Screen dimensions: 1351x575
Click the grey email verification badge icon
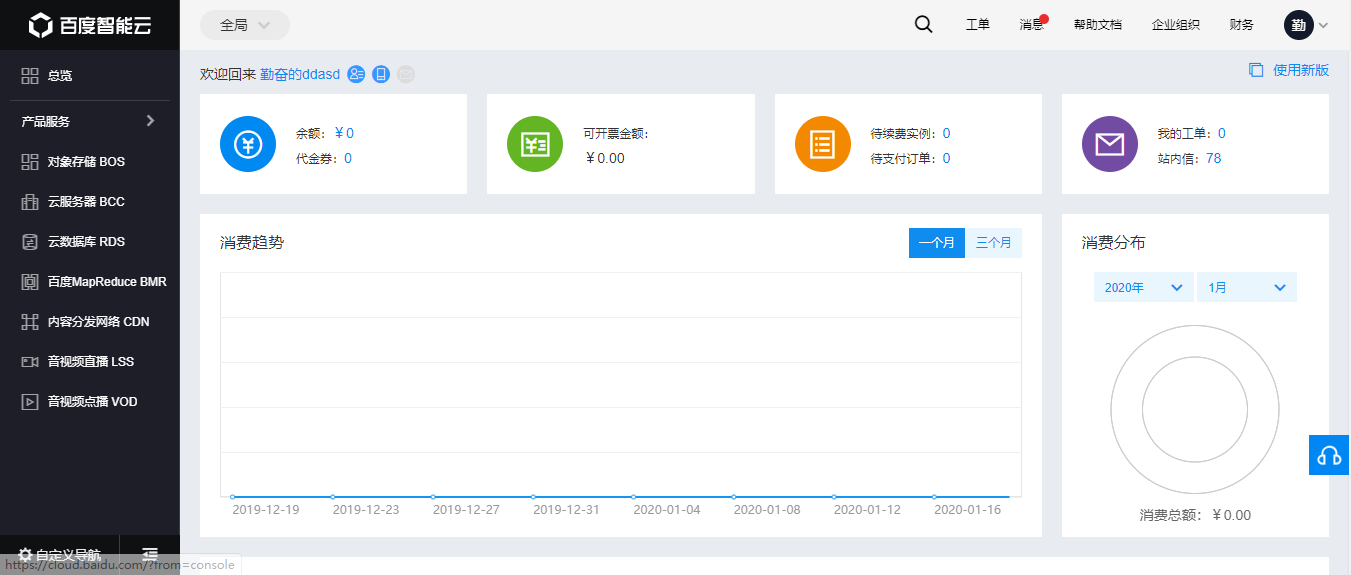(x=406, y=74)
